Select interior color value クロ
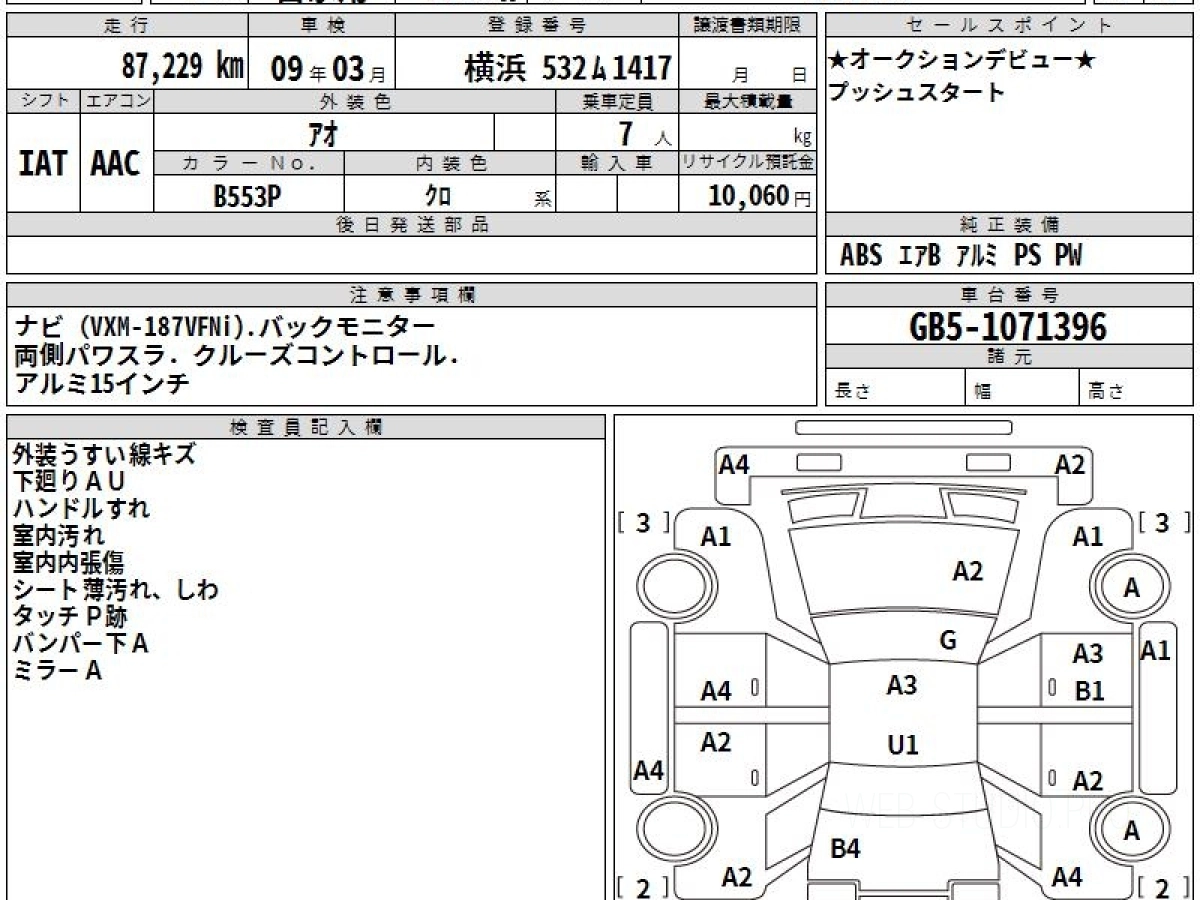1200x900 pixels. click(436, 196)
